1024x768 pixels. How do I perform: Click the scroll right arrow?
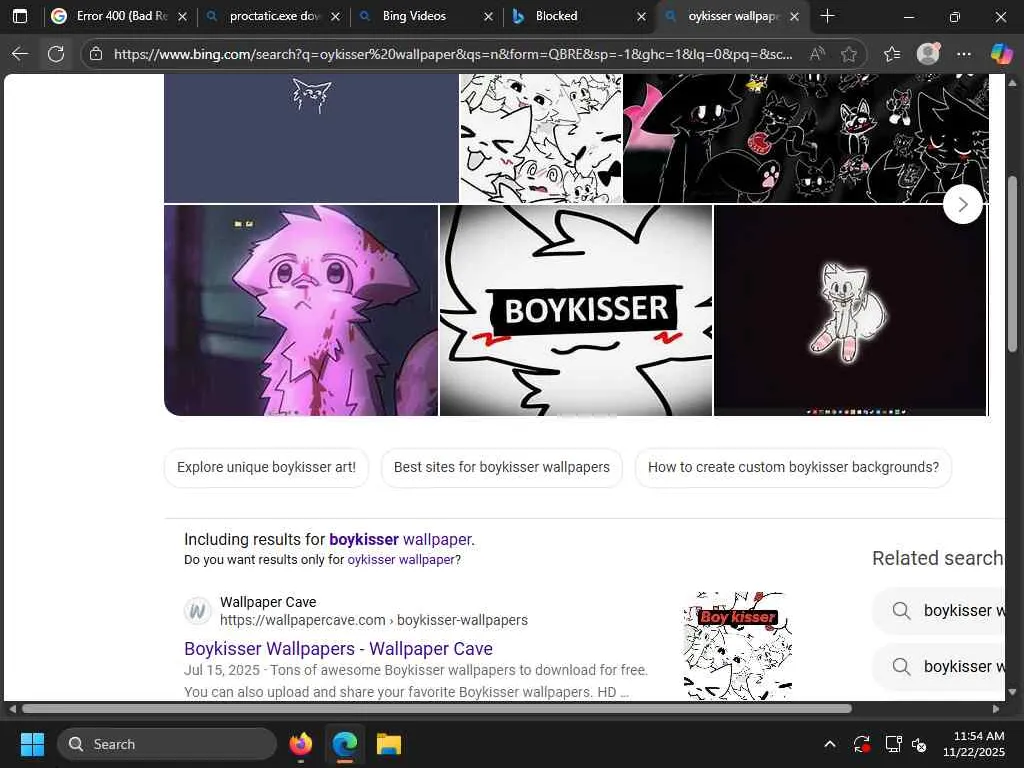click(995, 709)
